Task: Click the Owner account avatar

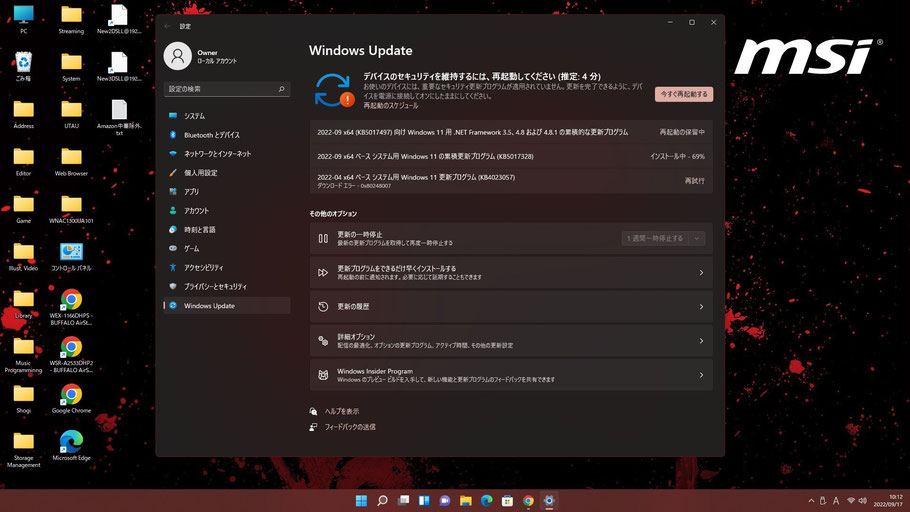Action: 178,56
